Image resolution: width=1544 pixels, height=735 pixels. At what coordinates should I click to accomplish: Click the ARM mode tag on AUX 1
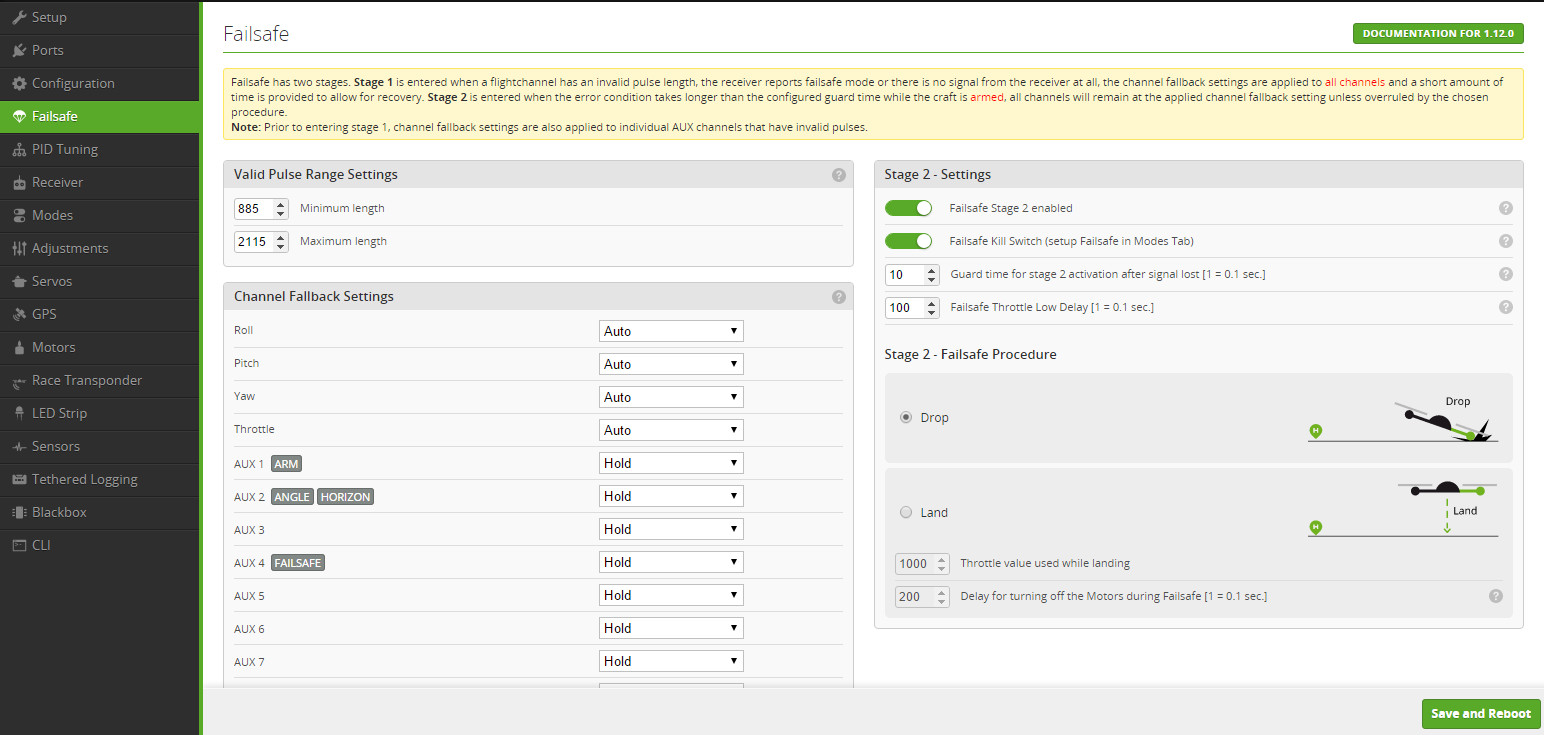pyautogui.click(x=286, y=464)
